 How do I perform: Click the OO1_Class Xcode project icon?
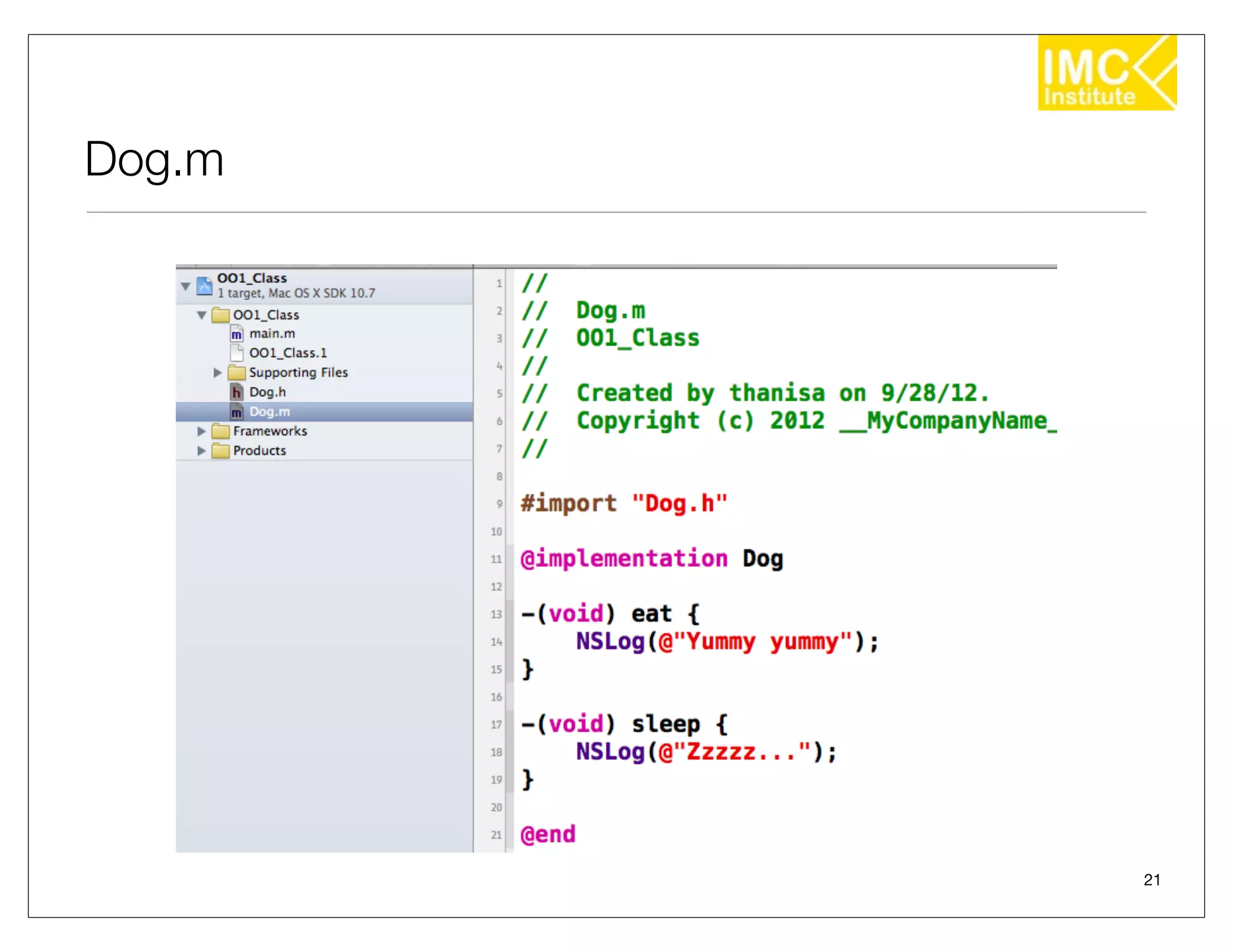(205, 286)
